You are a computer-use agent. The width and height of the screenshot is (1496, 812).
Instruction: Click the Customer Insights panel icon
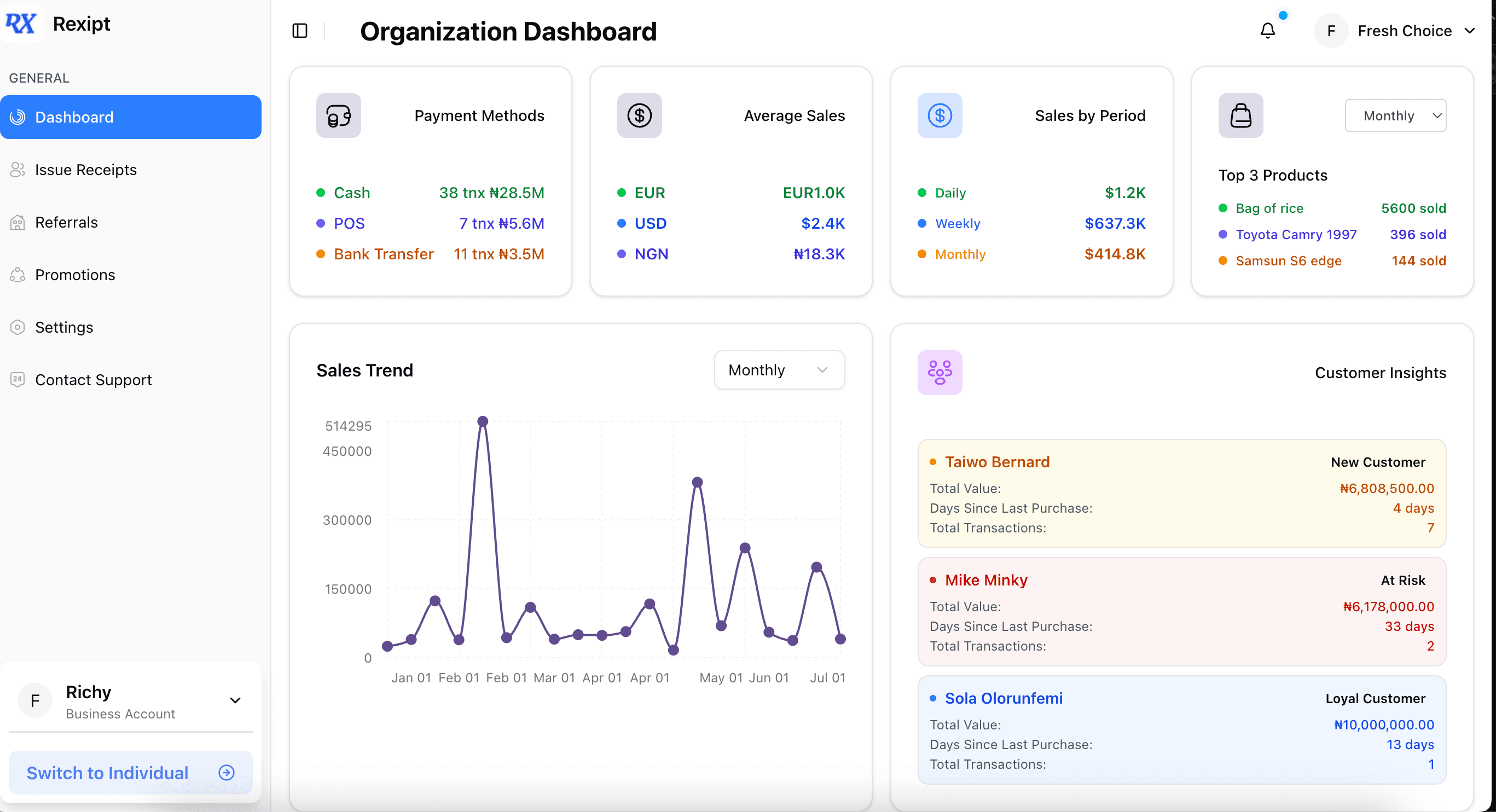940,372
